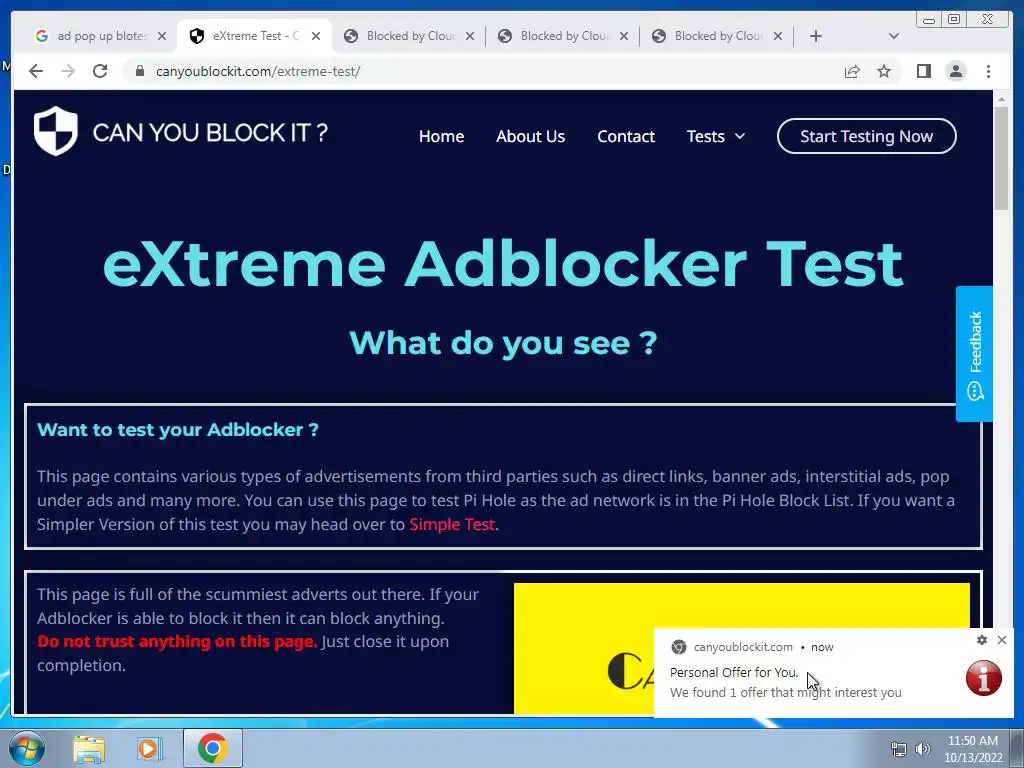Viewport: 1024px width, 768px height.
Task: Open the Feedback side tab
Action: [x=974, y=353]
